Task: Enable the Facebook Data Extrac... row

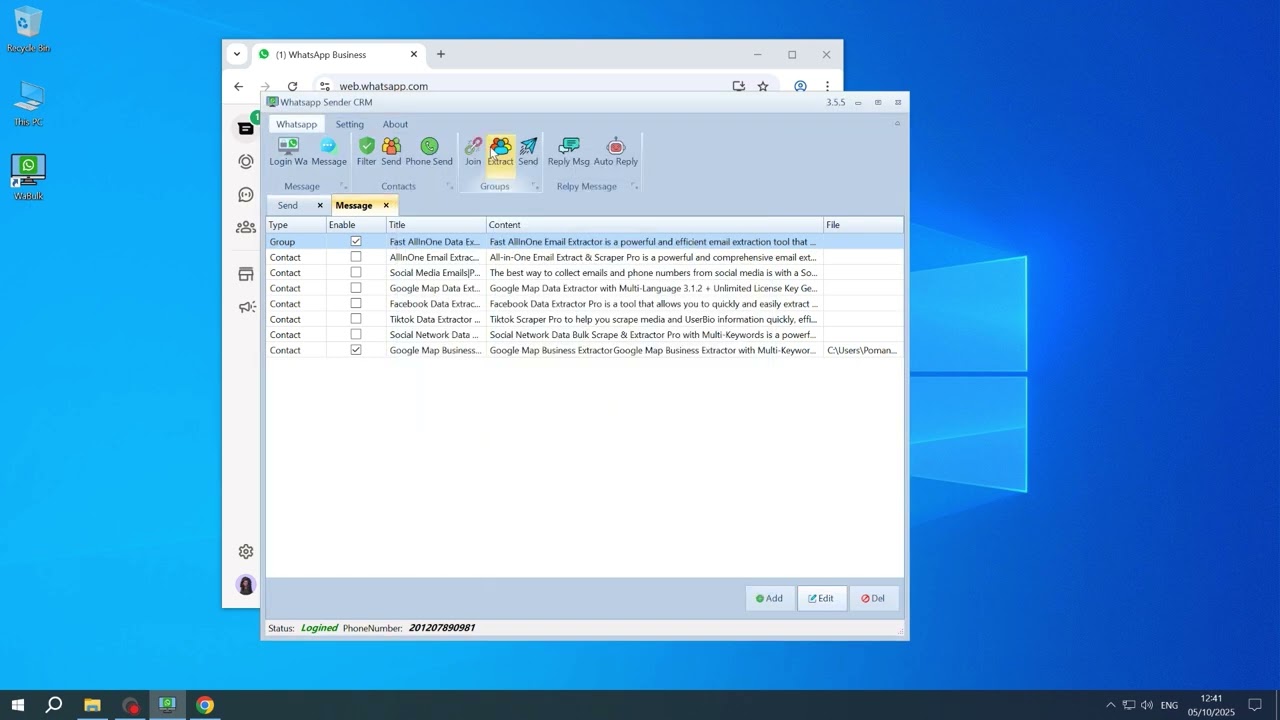Action: click(x=356, y=304)
